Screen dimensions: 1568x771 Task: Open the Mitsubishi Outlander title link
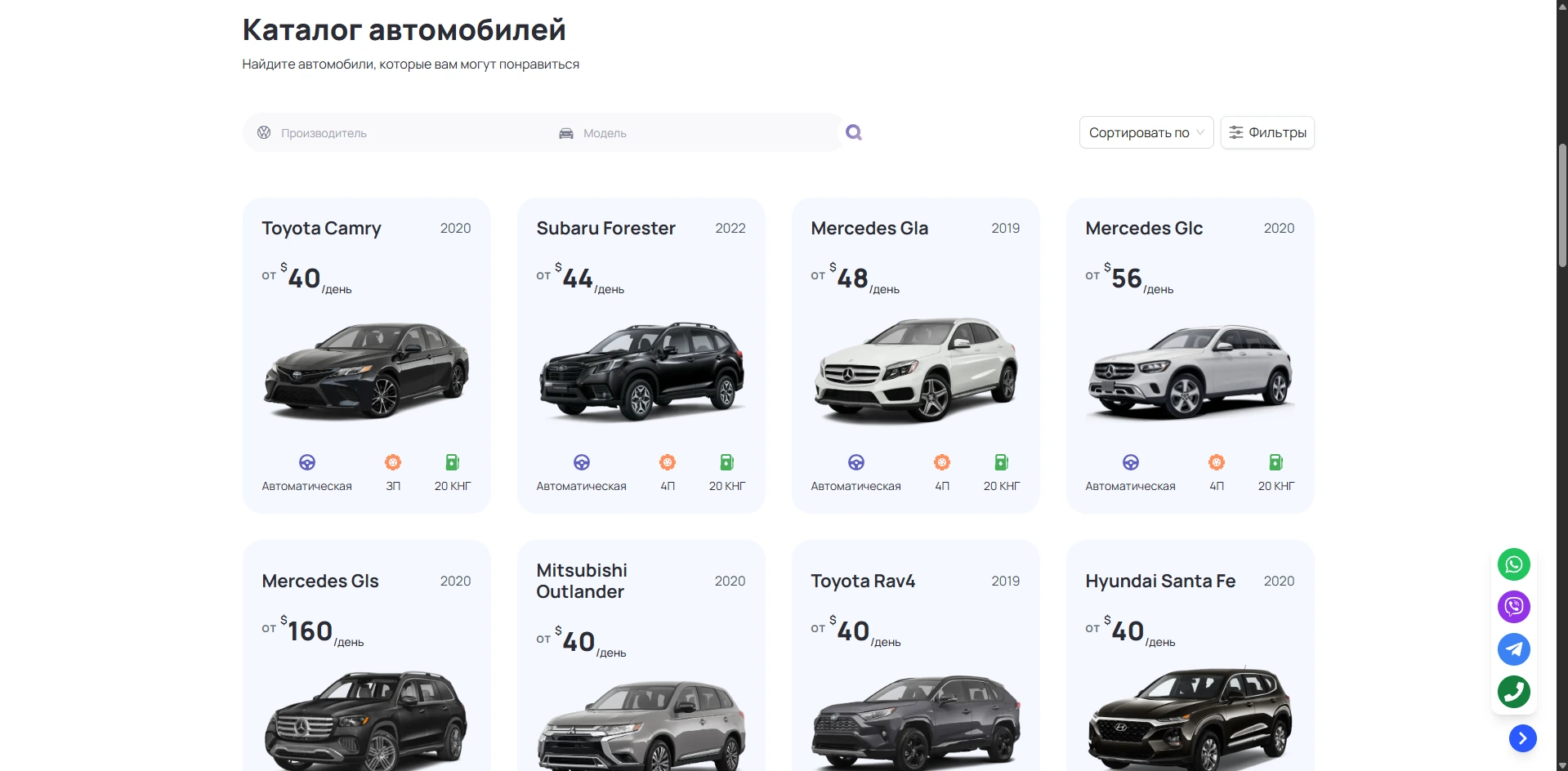582,581
